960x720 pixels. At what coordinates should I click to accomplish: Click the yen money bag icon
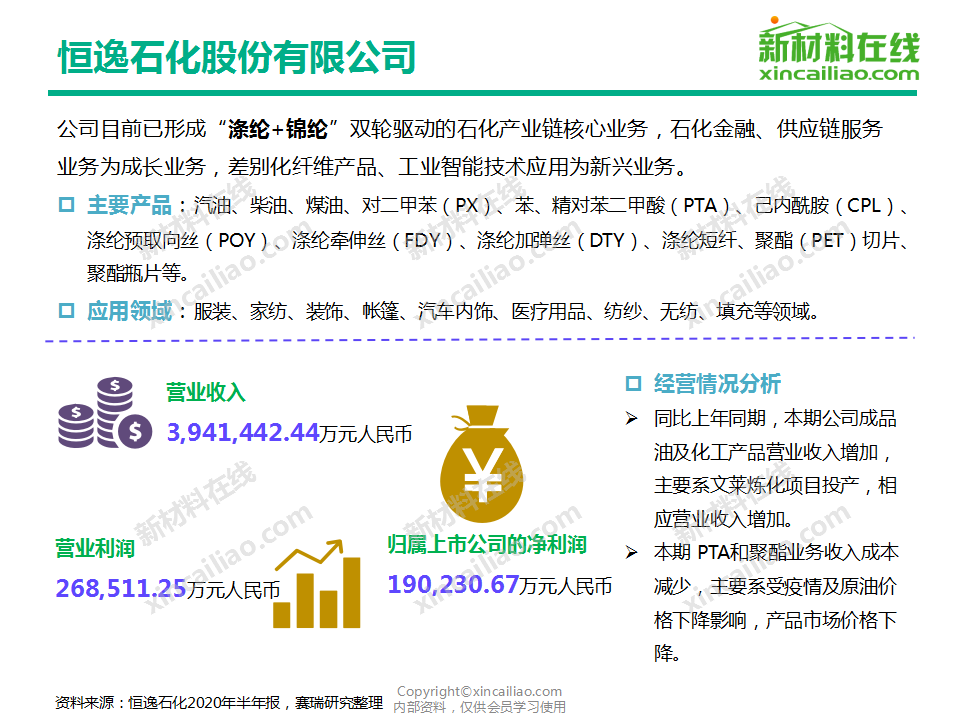482,463
